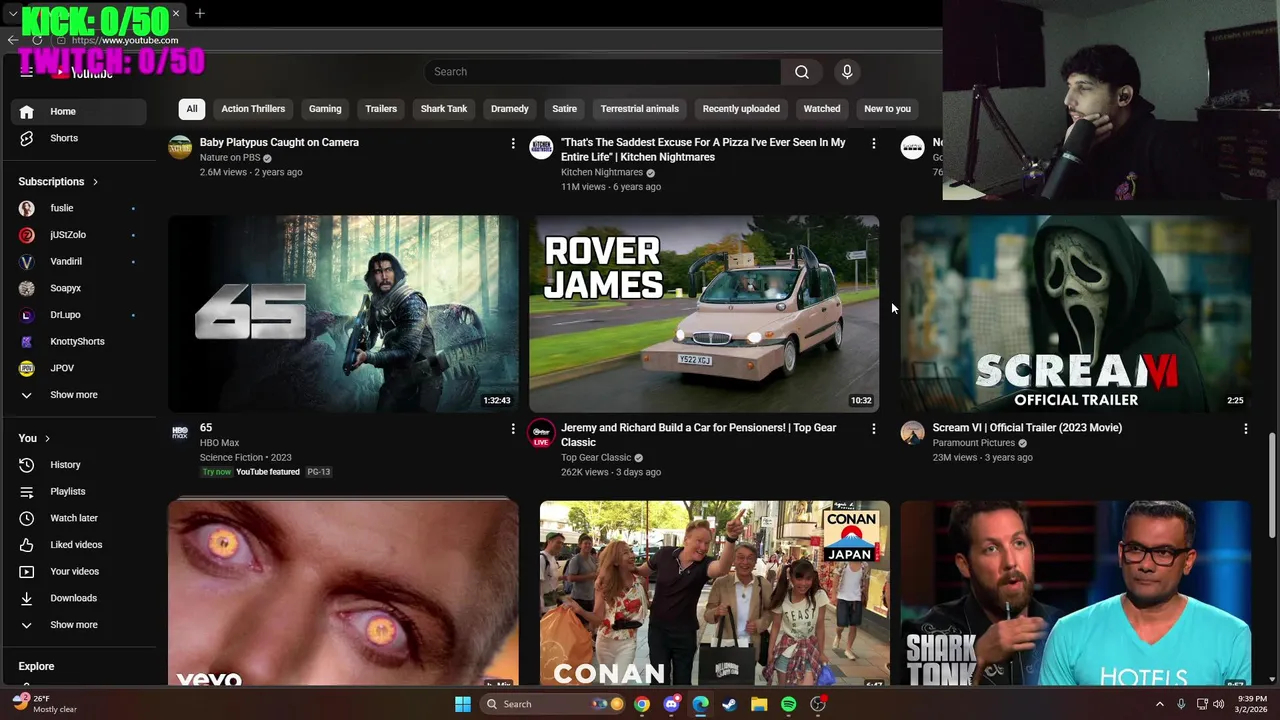
Task: Select the Satire filter chip
Action: [565, 109]
